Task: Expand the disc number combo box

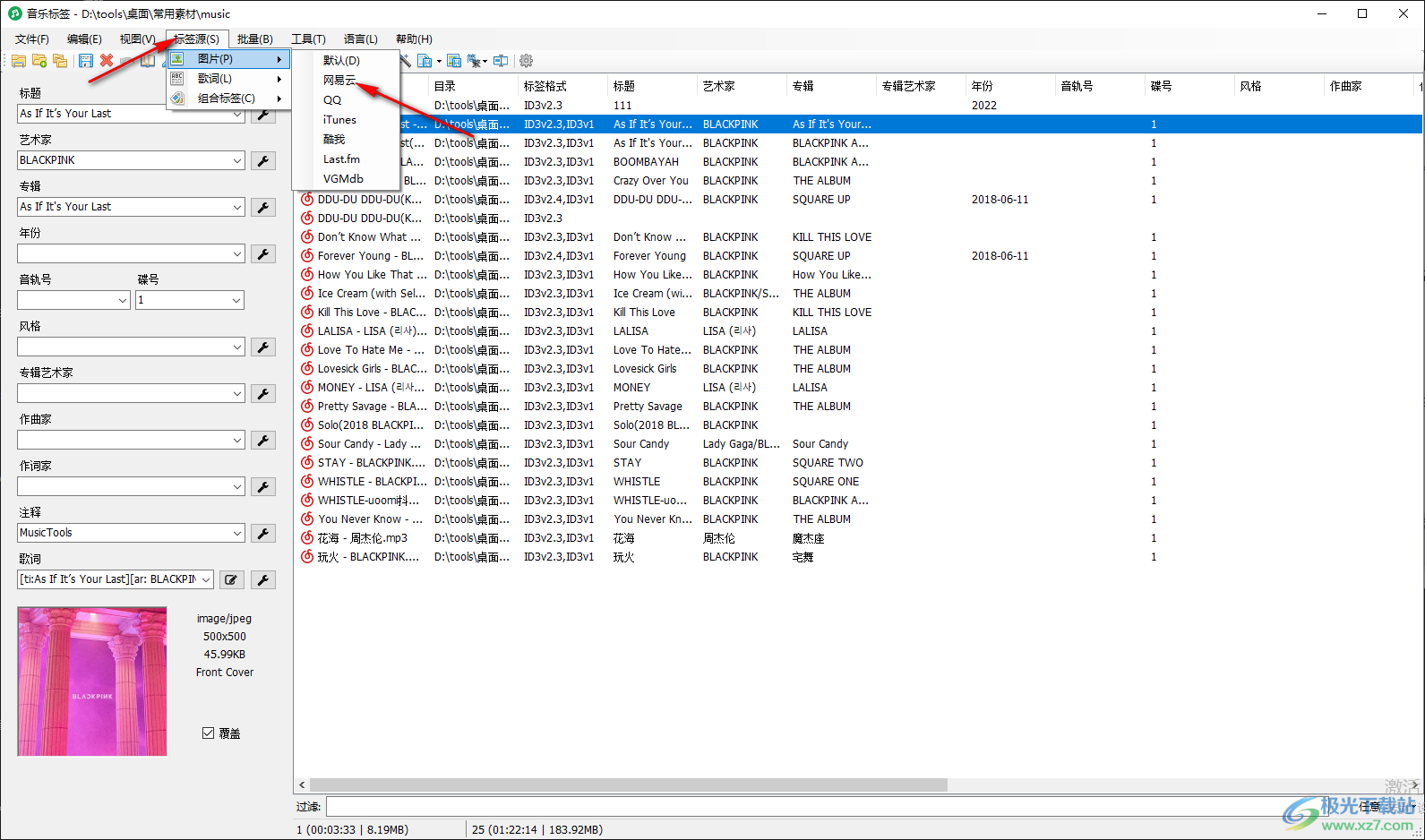Action: click(x=237, y=300)
